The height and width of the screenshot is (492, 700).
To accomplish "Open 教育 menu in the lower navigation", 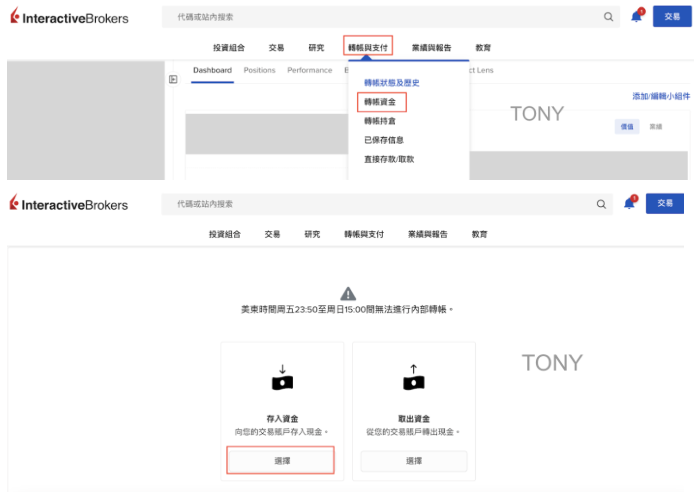I will (x=479, y=234).
